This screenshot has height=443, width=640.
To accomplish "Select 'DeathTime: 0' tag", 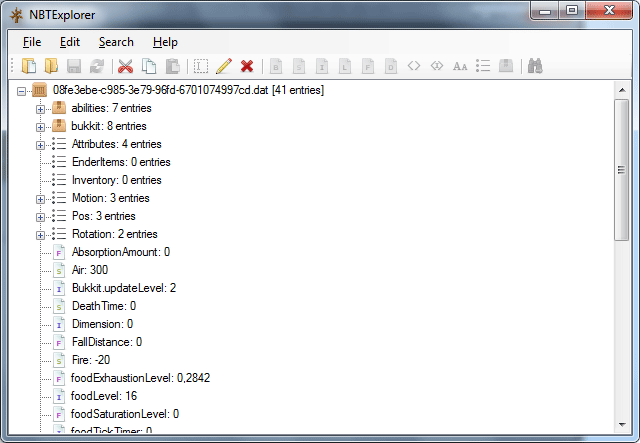I will click(x=104, y=306).
